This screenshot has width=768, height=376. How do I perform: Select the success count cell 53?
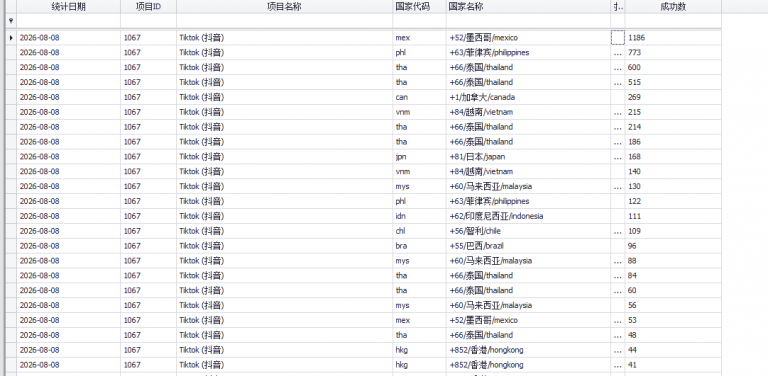[673, 320]
